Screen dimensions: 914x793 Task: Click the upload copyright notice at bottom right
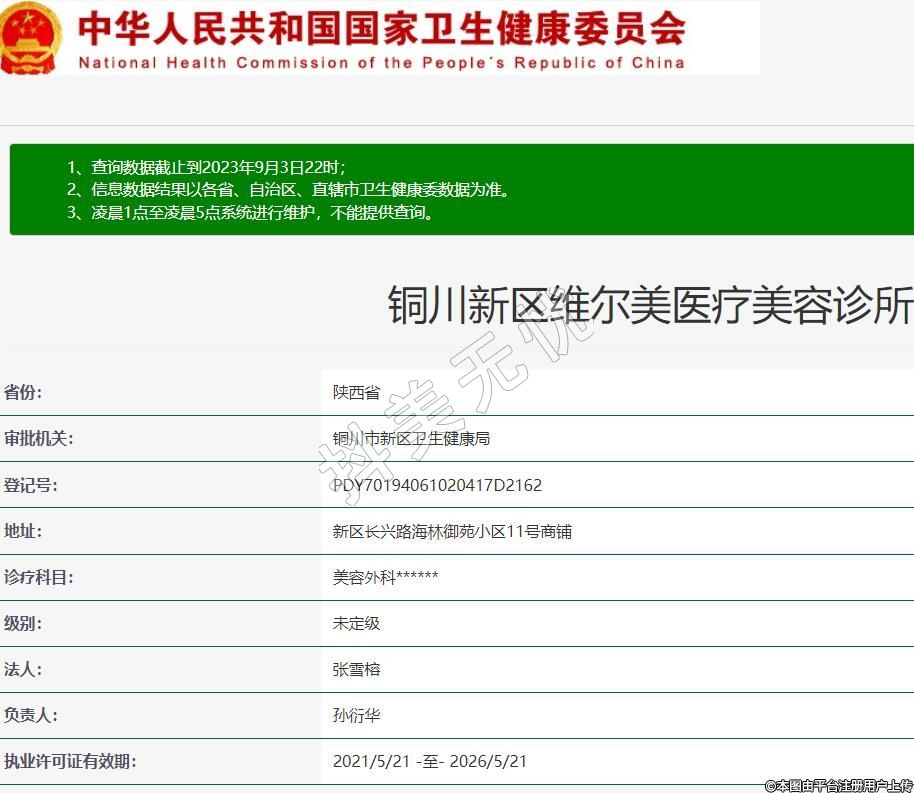[x=838, y=785]
